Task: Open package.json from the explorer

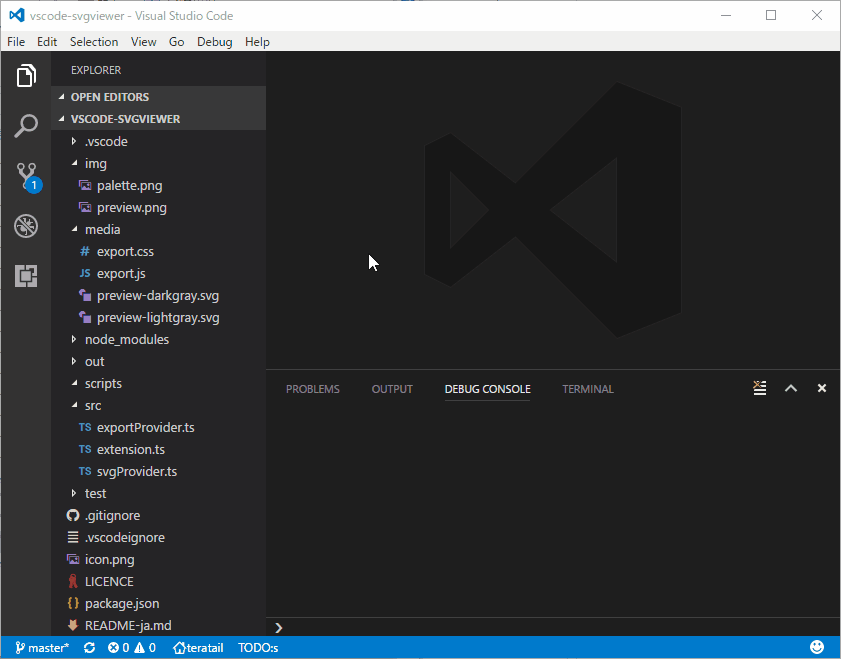Action: coord(125,603)
